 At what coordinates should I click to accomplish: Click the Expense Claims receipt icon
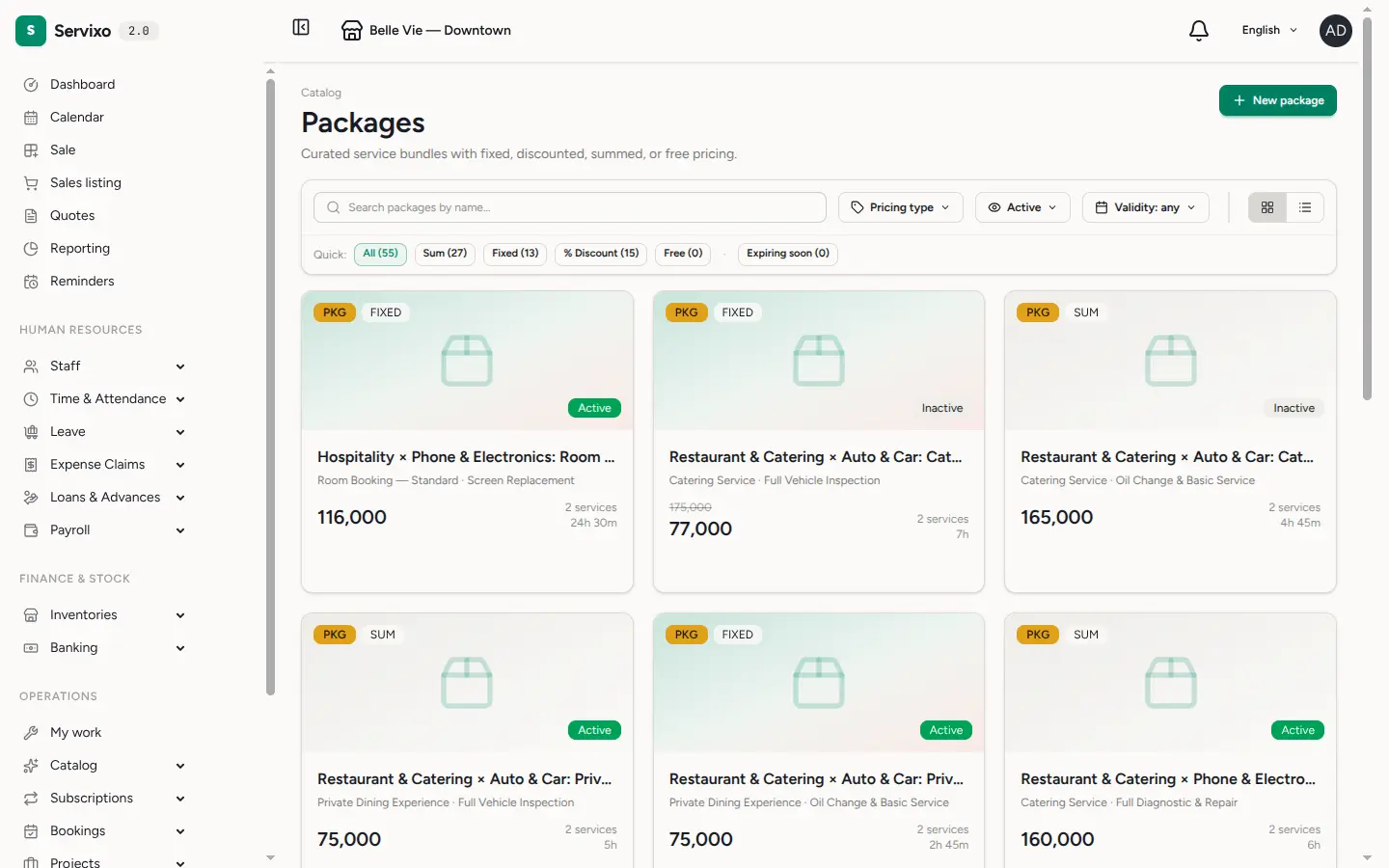pos(31,465)
